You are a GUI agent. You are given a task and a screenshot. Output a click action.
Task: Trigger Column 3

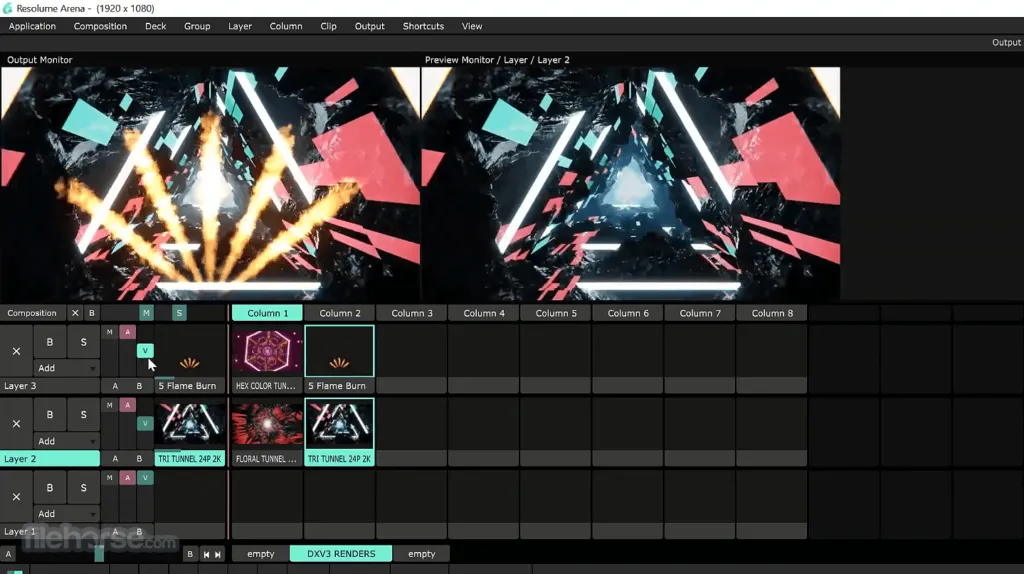pos(412,313)
